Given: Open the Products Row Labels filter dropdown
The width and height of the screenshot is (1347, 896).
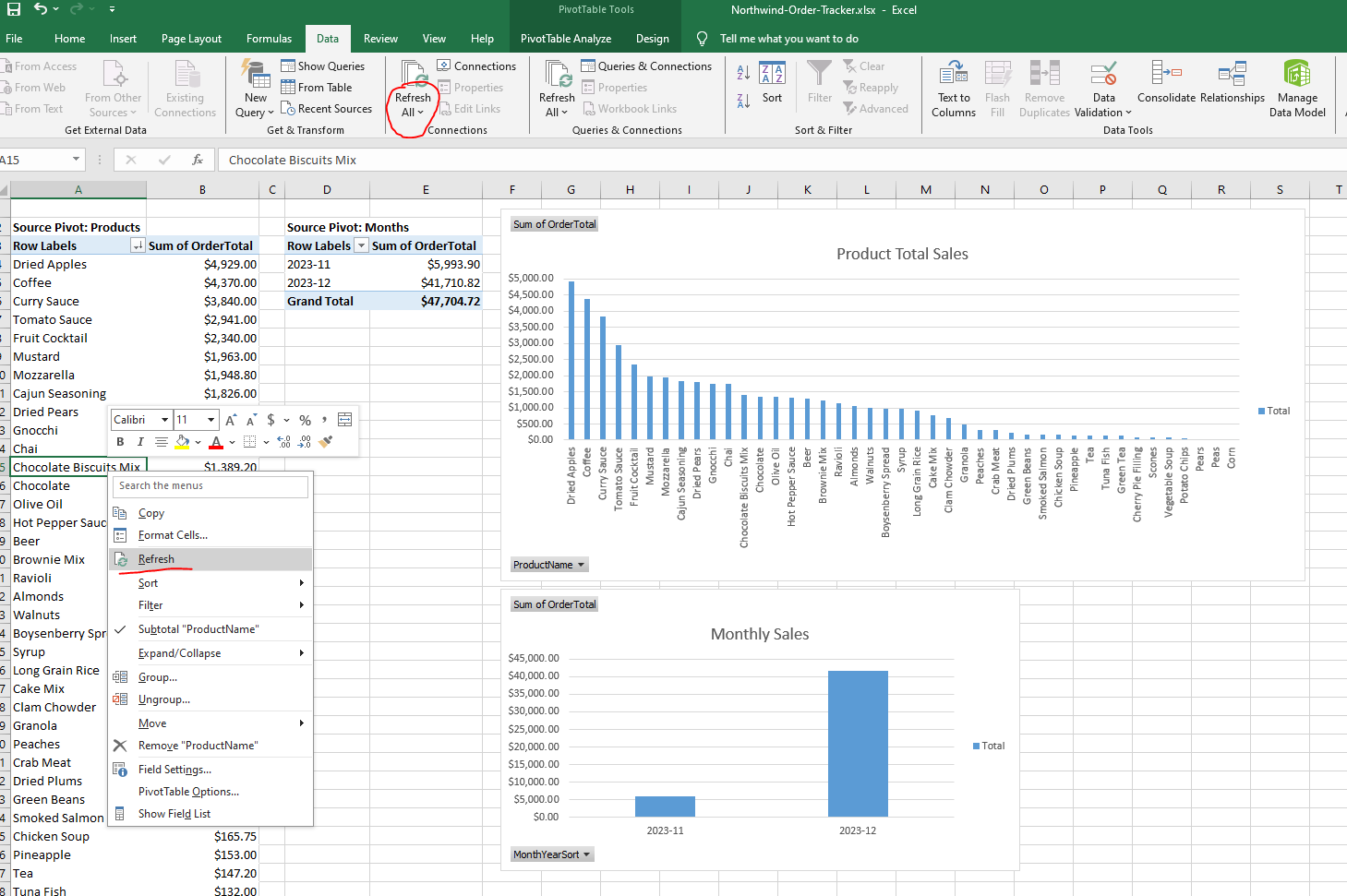Looking at the screenshot, I should (x=138, y=245).
